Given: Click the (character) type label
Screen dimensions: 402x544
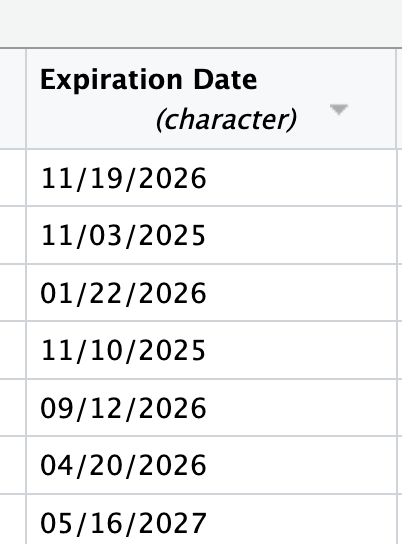Looking at the screenshot, I should tap(226, 120).
